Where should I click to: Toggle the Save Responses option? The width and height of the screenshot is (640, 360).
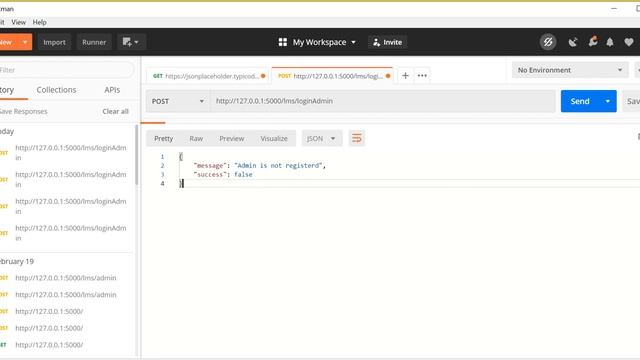tap(23, 111)
